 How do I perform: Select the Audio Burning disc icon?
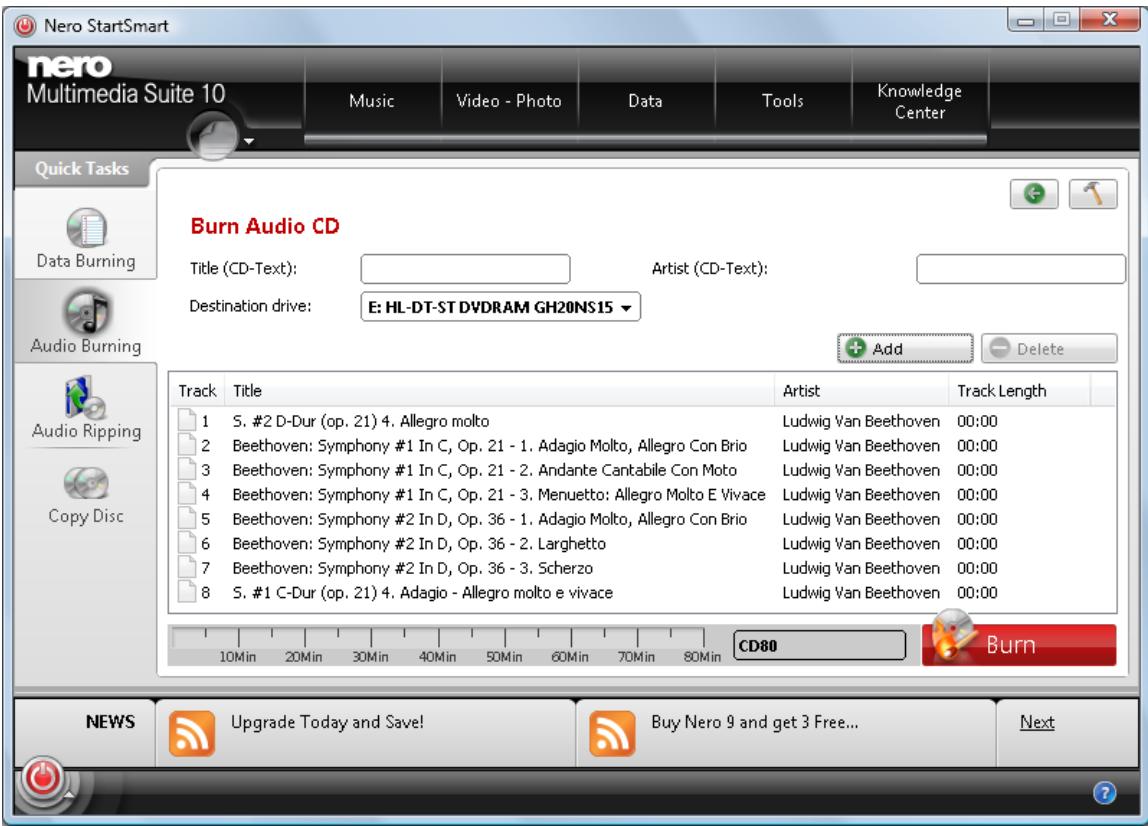(x=86, y=312)
